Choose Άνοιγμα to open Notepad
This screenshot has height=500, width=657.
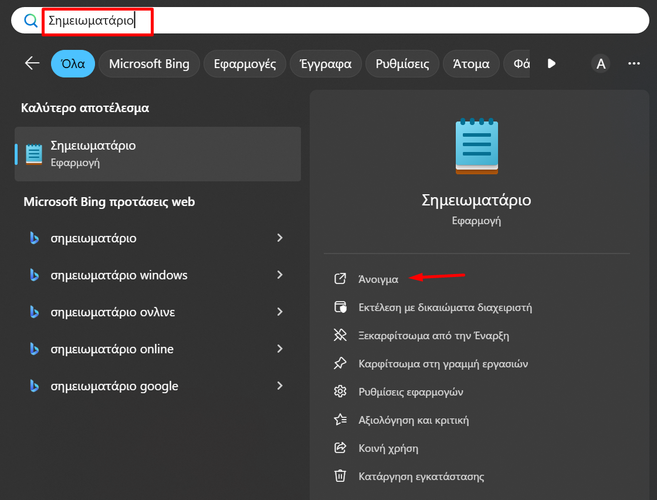coord(378,279)
